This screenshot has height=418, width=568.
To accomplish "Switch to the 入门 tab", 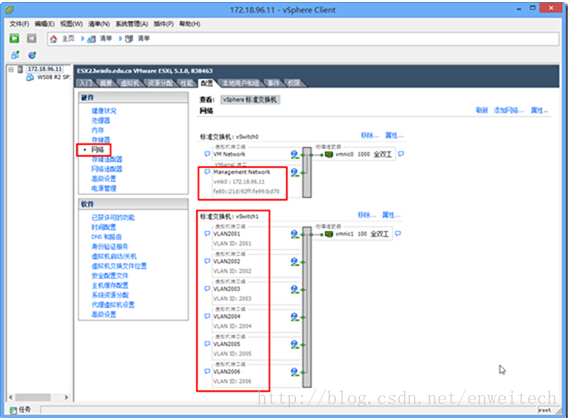I will point(85,83).
